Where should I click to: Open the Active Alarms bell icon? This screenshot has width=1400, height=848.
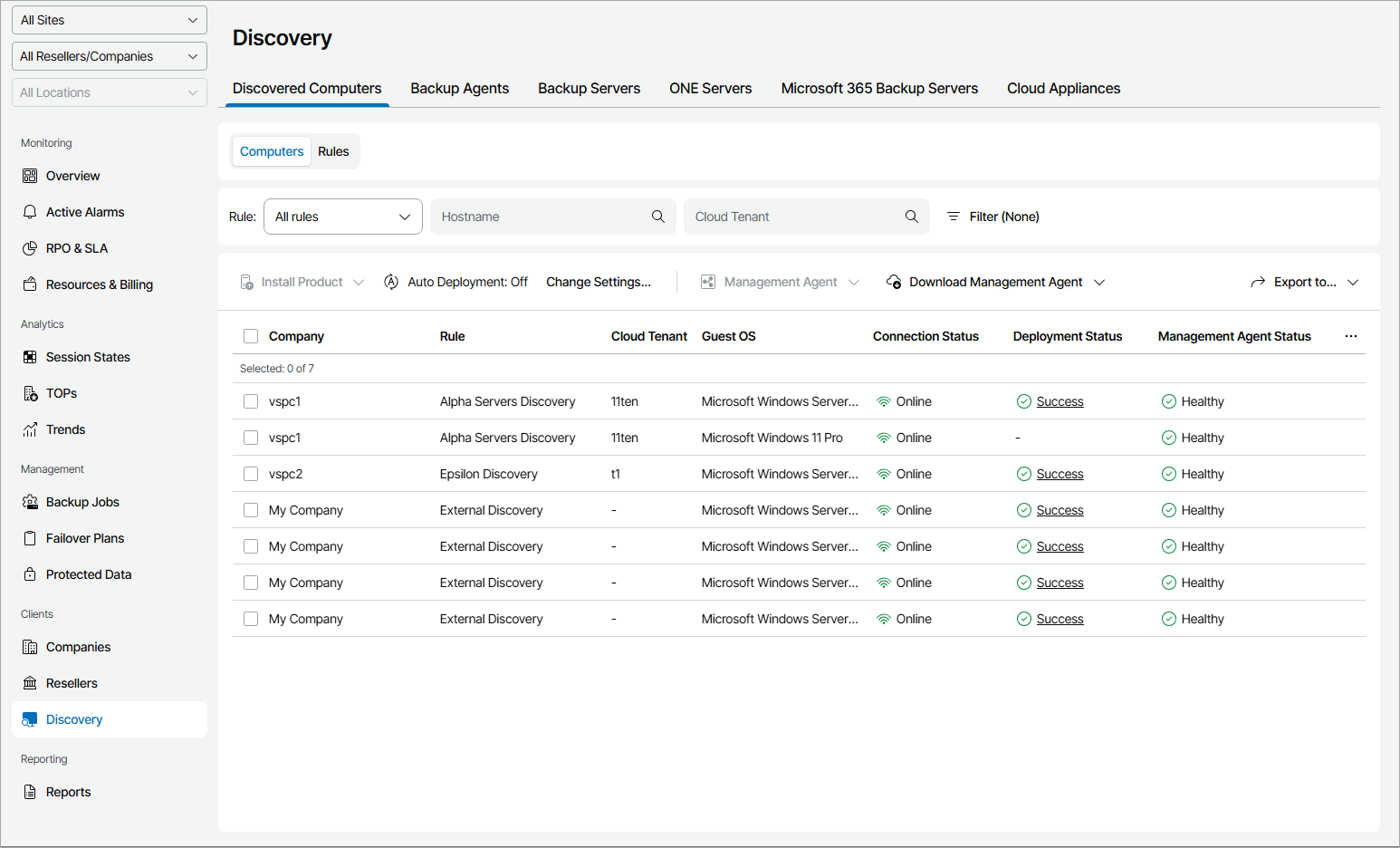coord(30,212)
